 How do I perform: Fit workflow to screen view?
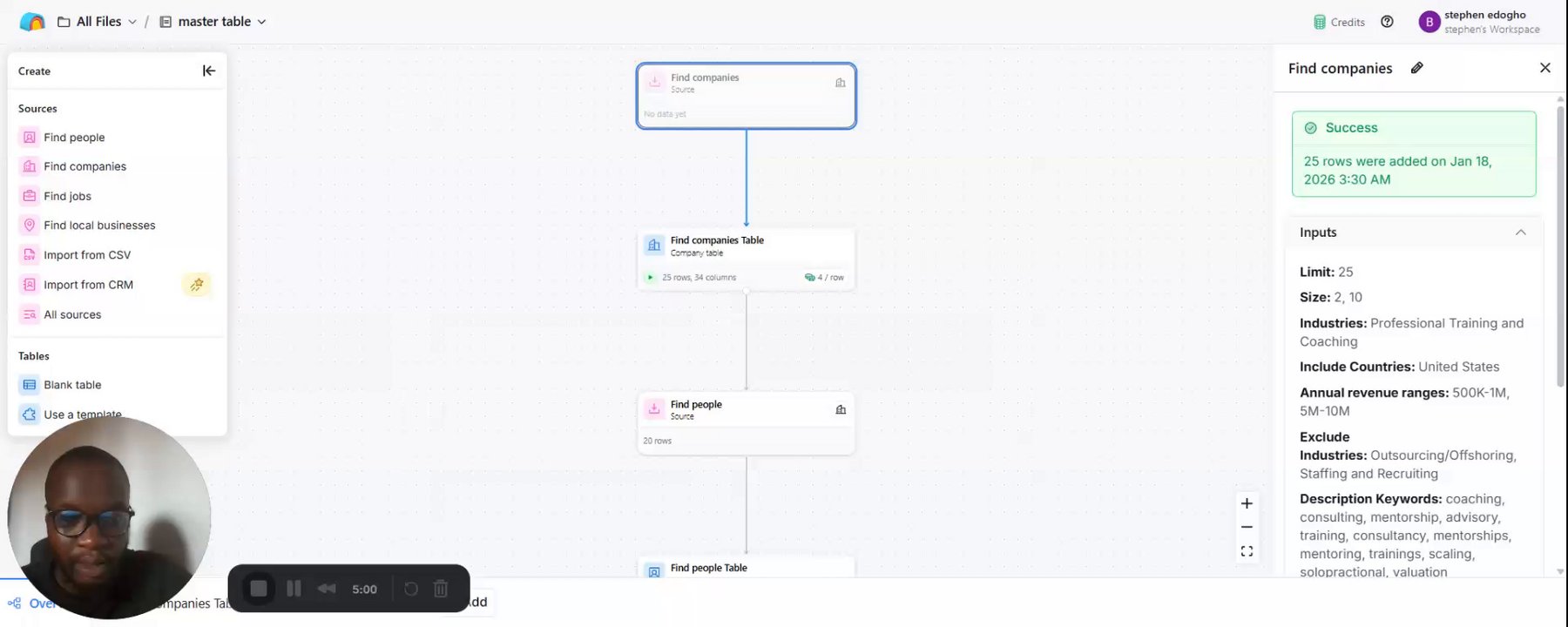pyautogui.click(x=1247, y=551)
